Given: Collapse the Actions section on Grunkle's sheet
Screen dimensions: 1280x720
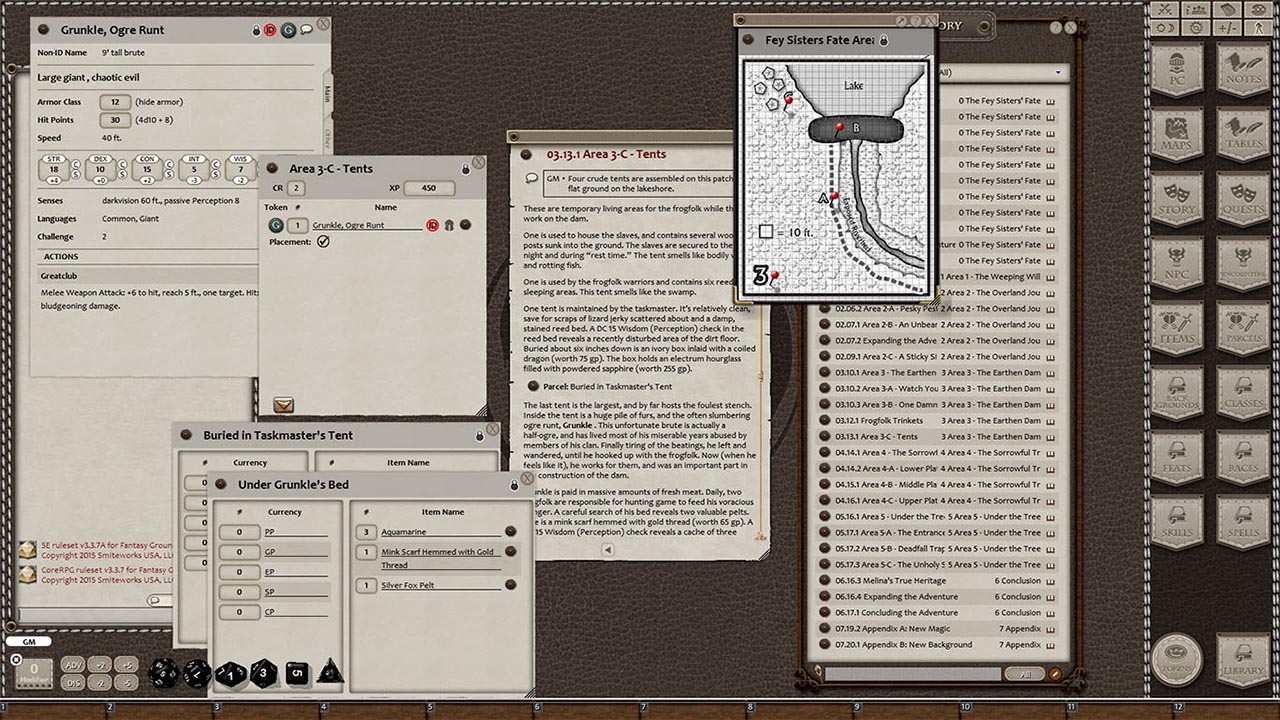Looking at the screenshot, I should pyautogui.click(x=62, y=256).
